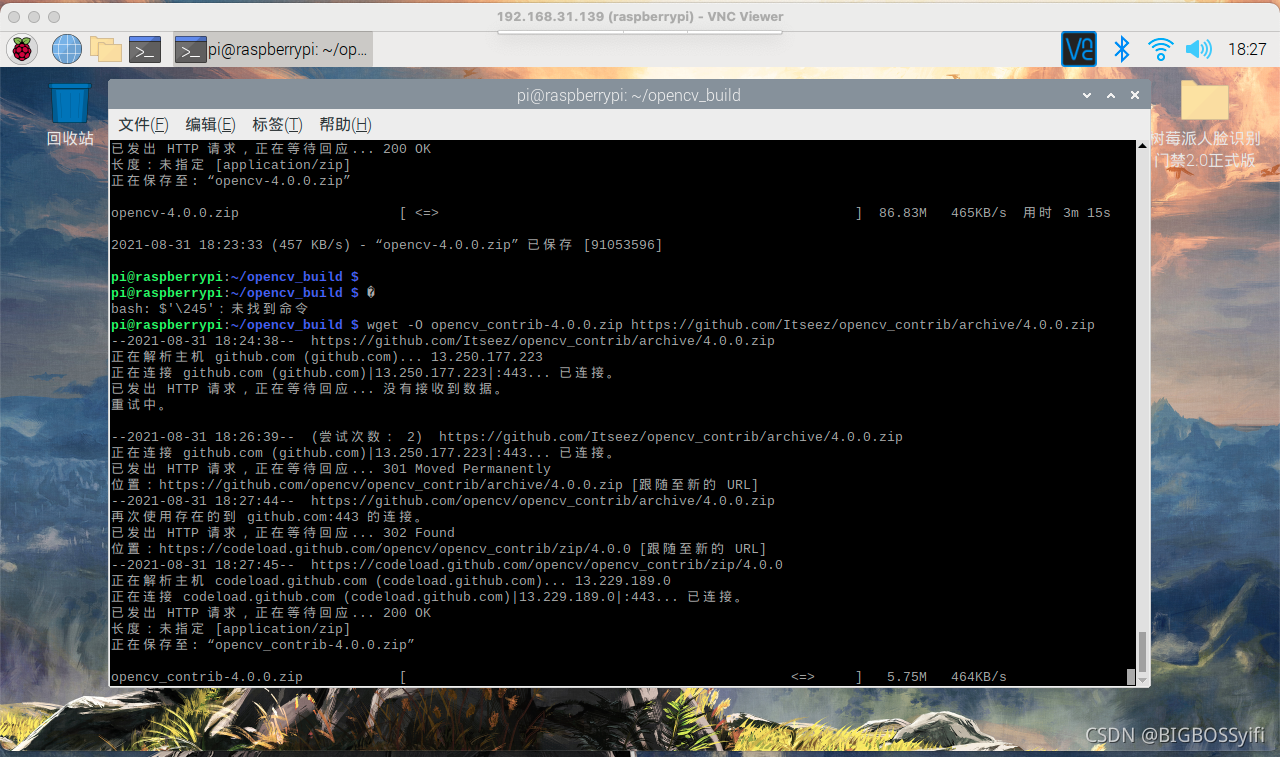Click the wget opencv_contrib command line

(x=603, y=325)
